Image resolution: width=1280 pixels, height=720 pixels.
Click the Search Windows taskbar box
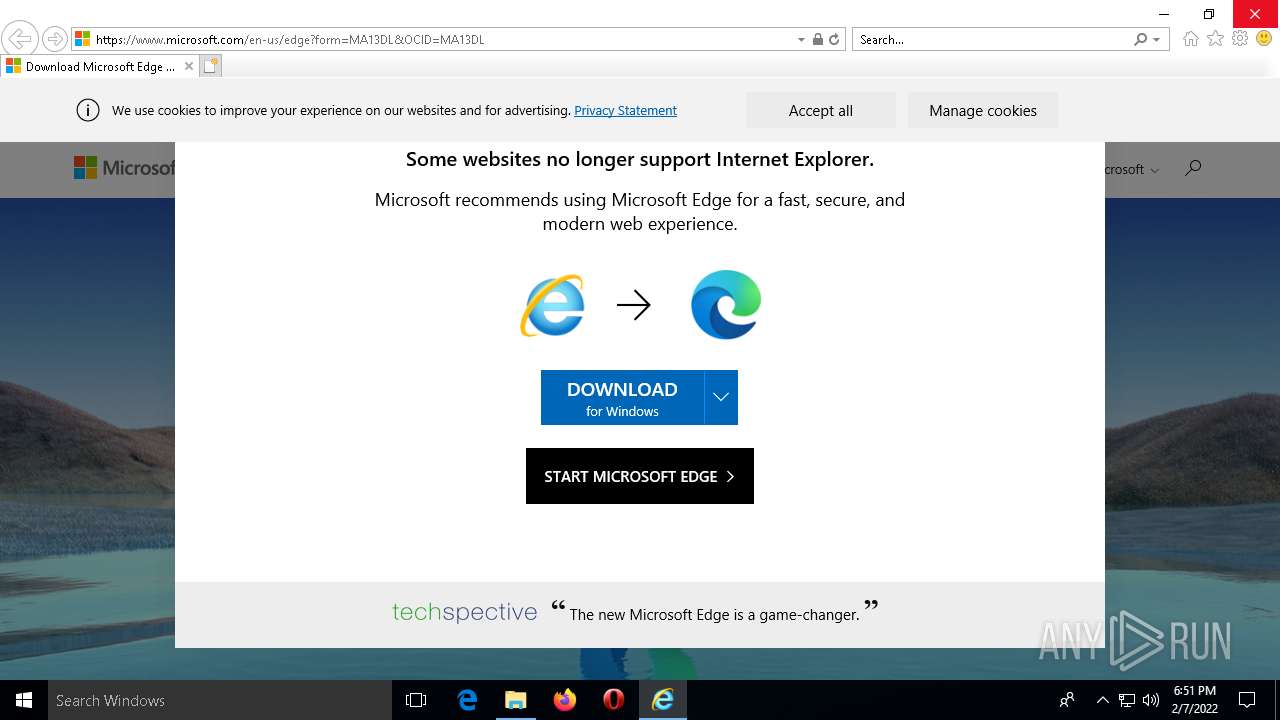pos(220,700)
